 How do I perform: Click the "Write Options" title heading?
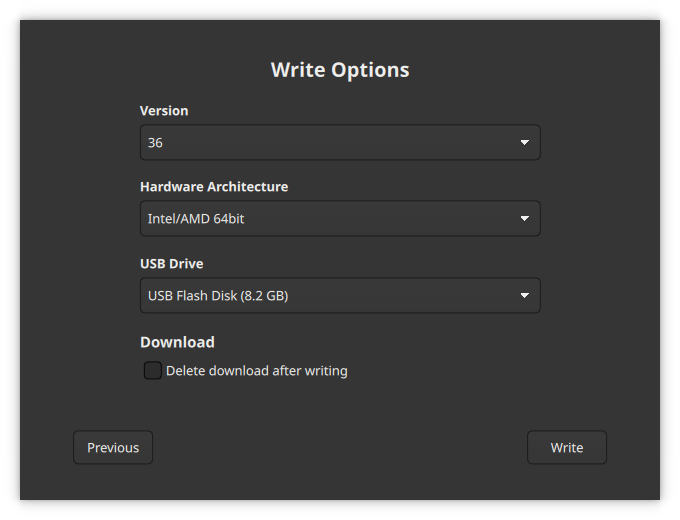click(340, 70)
